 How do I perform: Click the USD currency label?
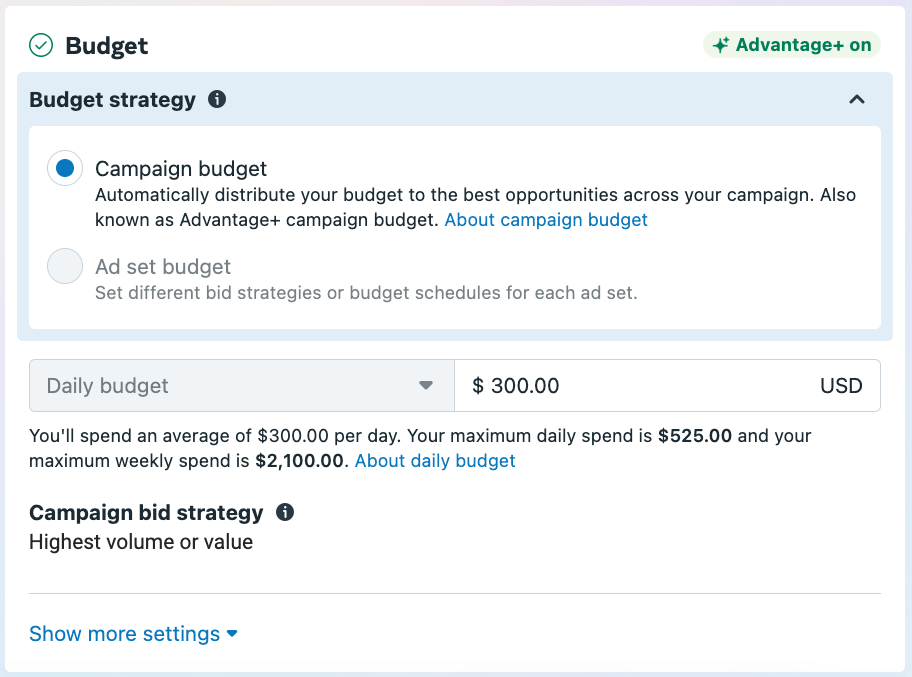click(x=841, y=386)
